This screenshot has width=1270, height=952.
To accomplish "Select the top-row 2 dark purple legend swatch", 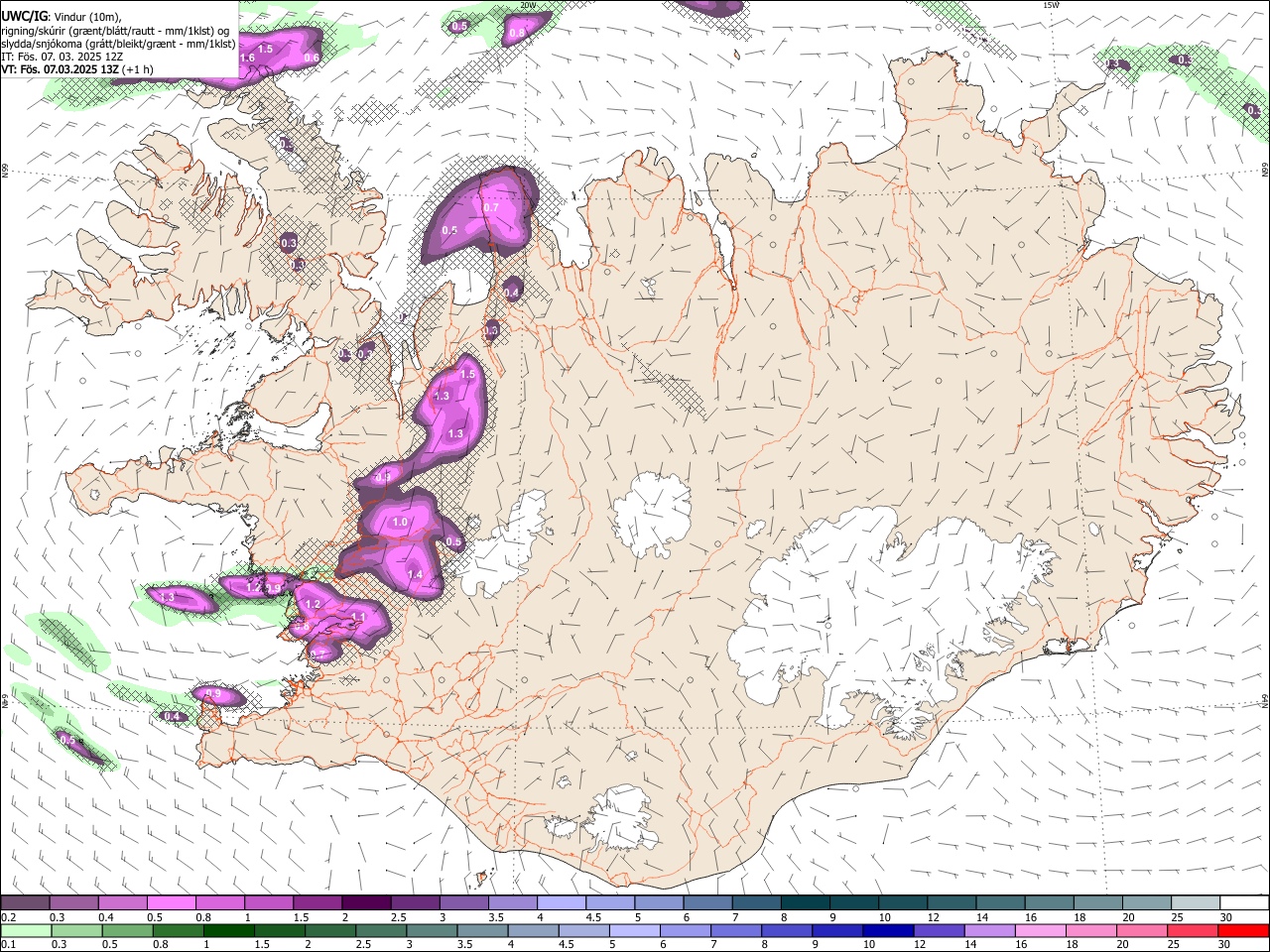I will point(366,903).
